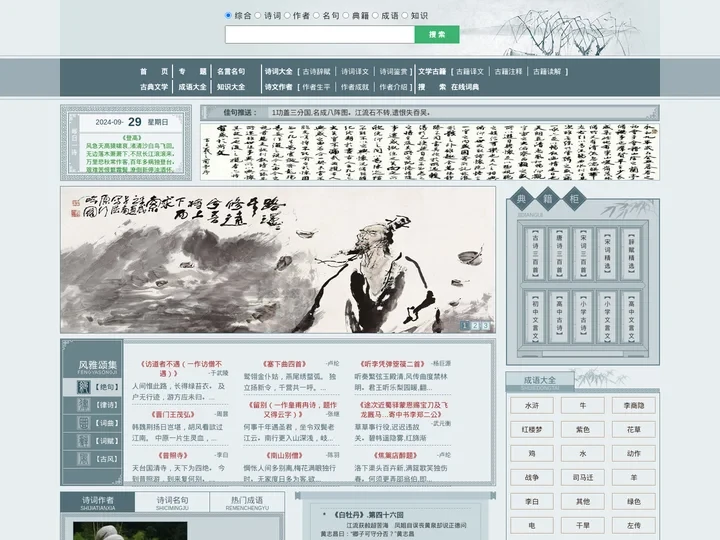Image resolution: width=720 pixels, height=540 pixels.
Task: Open 高中古诗 book in the bookcase
Action: coord(559,317)
